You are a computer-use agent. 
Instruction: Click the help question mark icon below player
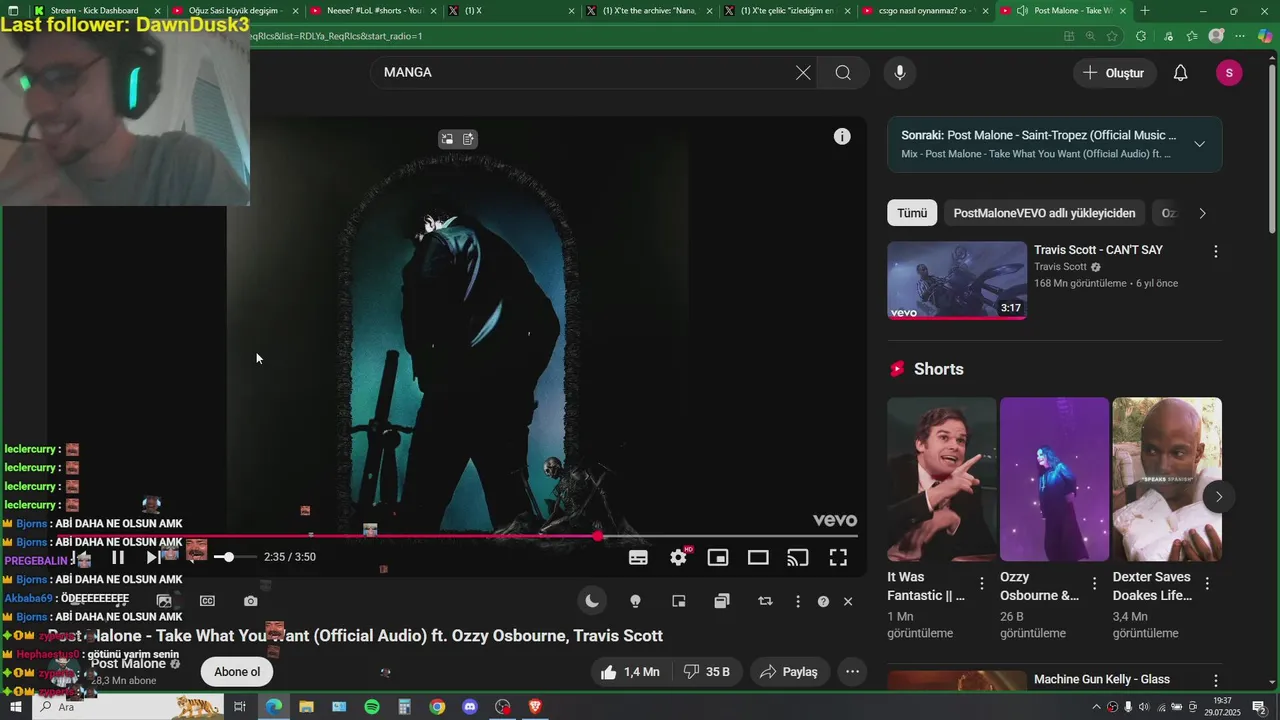[823, 601]
